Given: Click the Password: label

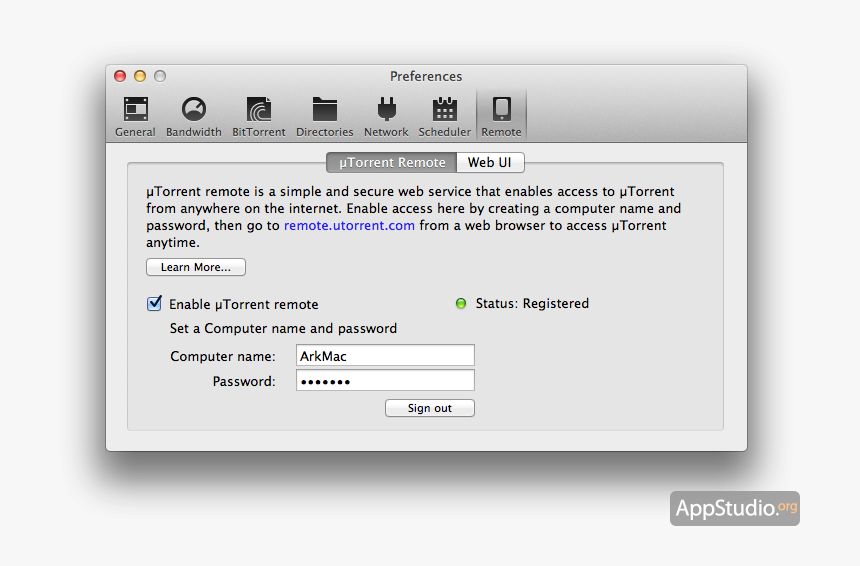Looking at the screenshot, I should [244, 381].
